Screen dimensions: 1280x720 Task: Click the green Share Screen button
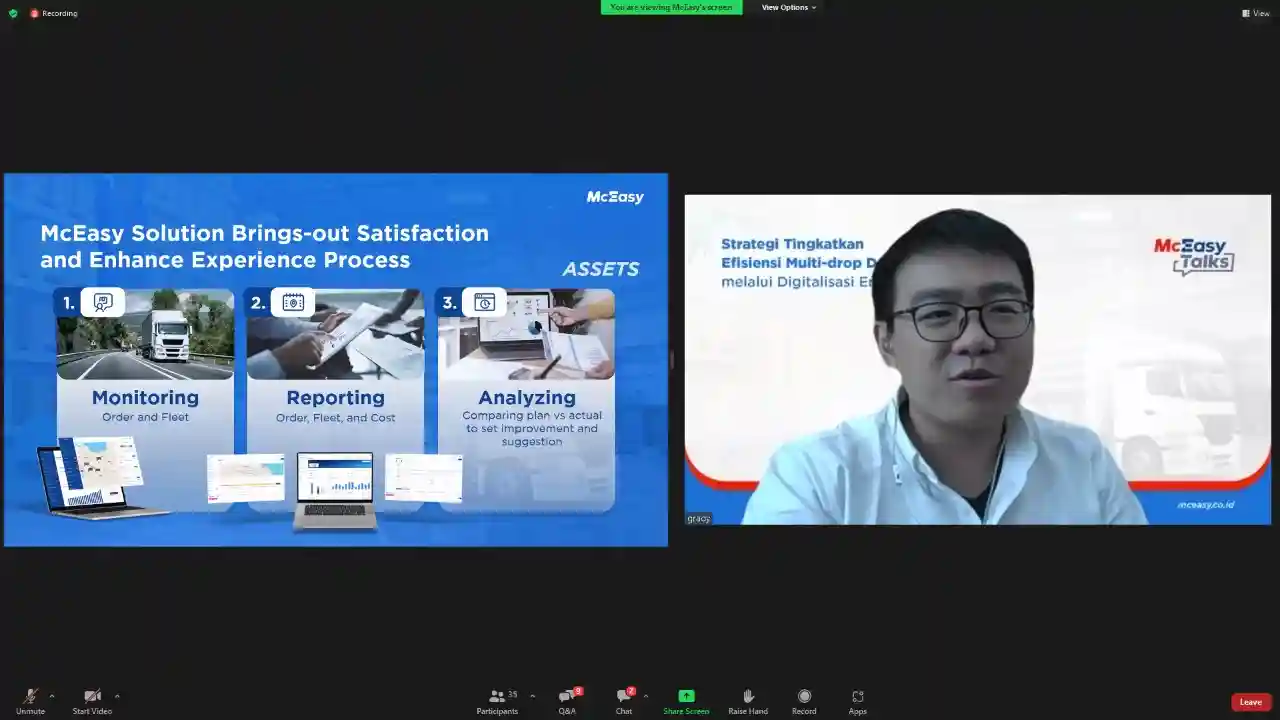[x=686, y=701]
